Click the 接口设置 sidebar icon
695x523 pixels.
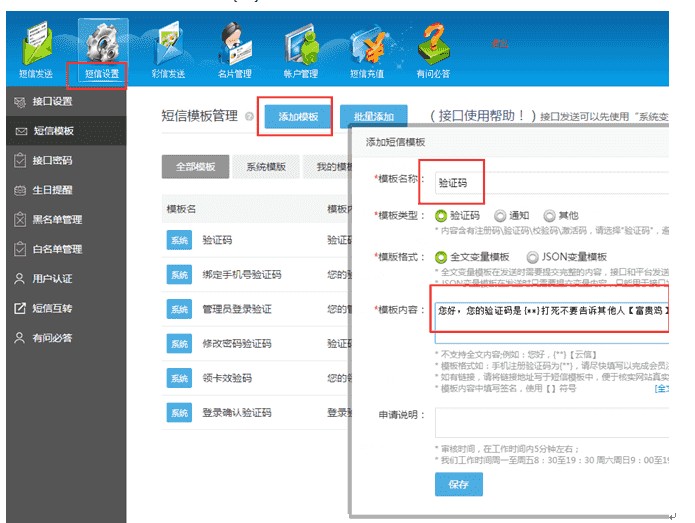coord(20,102)
